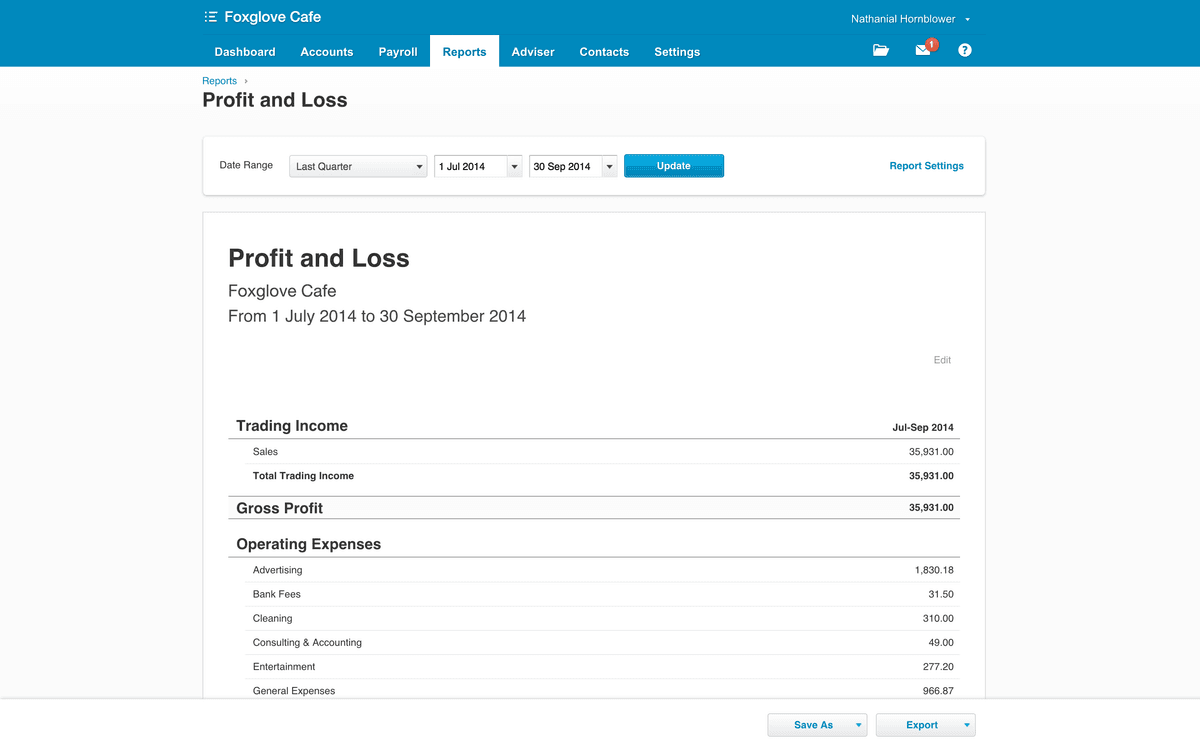Click the 1 Jul 2014 date field

[470, 166]
